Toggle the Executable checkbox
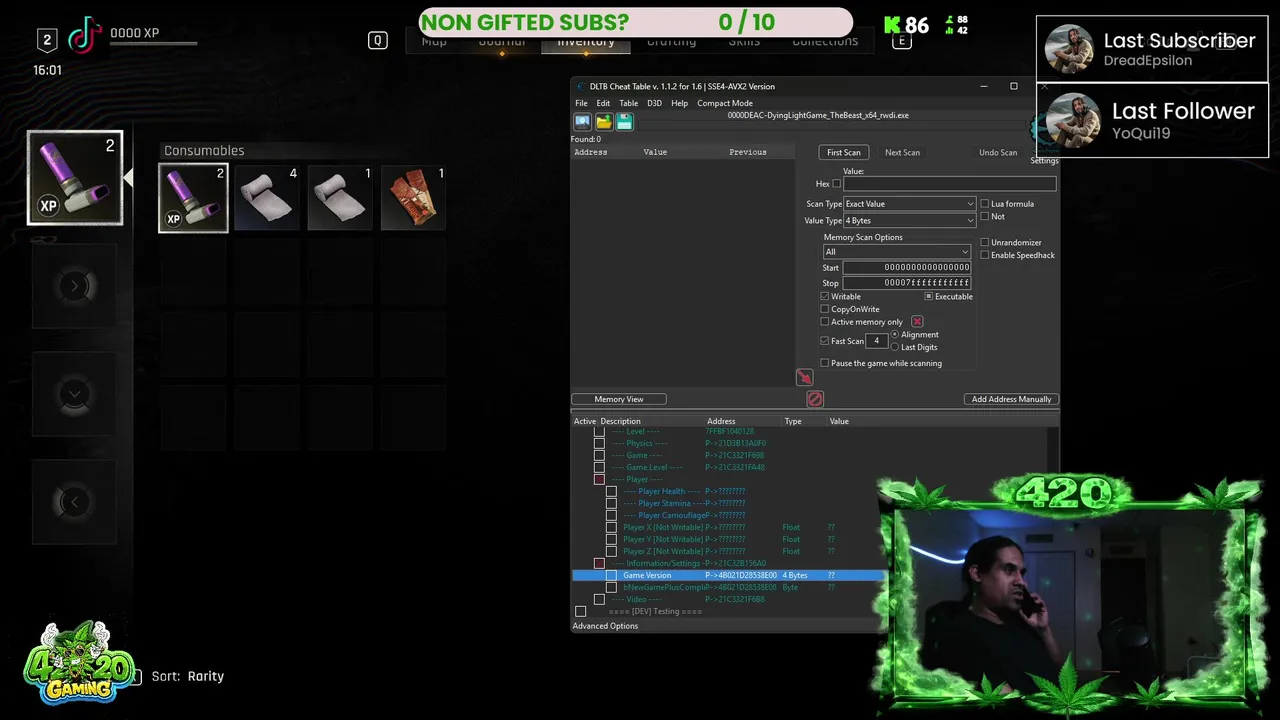The width and height of the screenshot is (1280, 720). tap(929, 296)
